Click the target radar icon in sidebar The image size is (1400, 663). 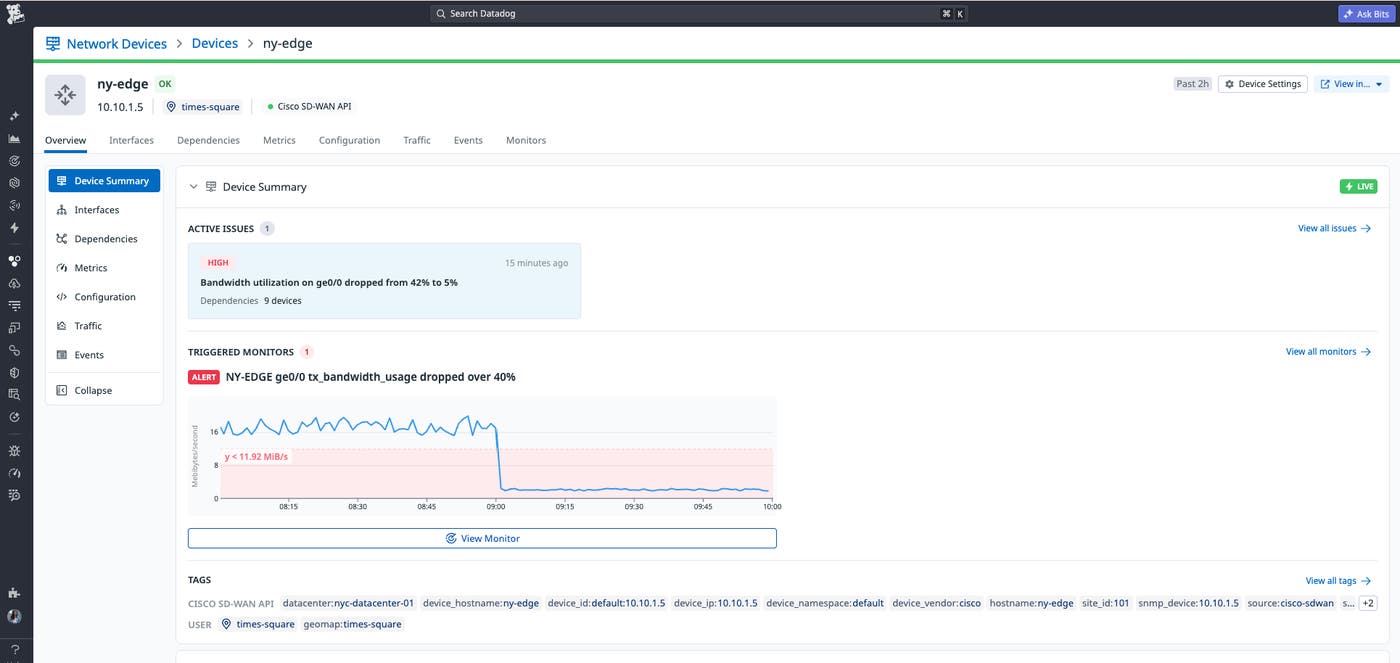click(x=14, y=161)
